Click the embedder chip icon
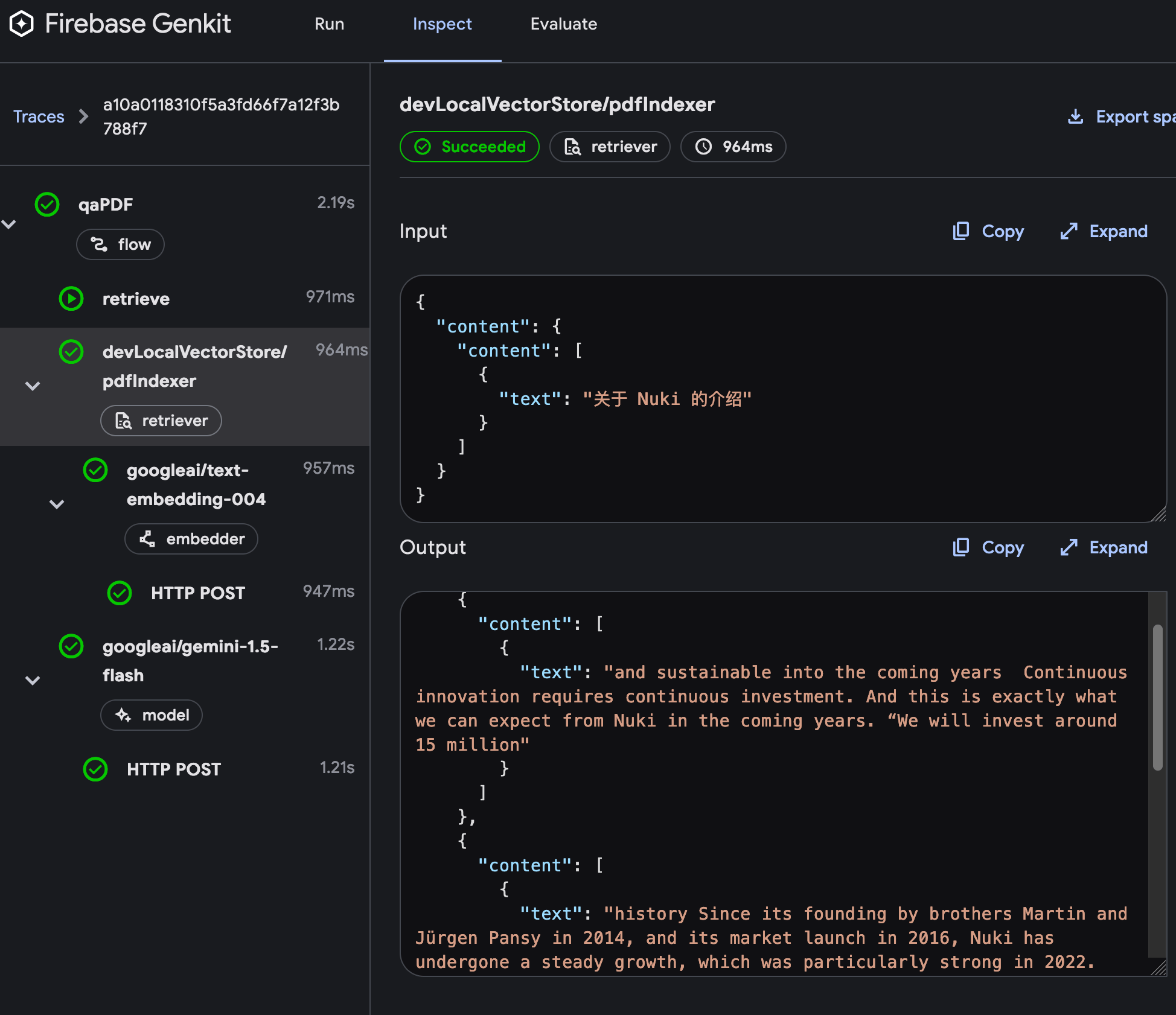Image resolution: width=1176 pixels, height=1015 pixels. pos(147,539)
